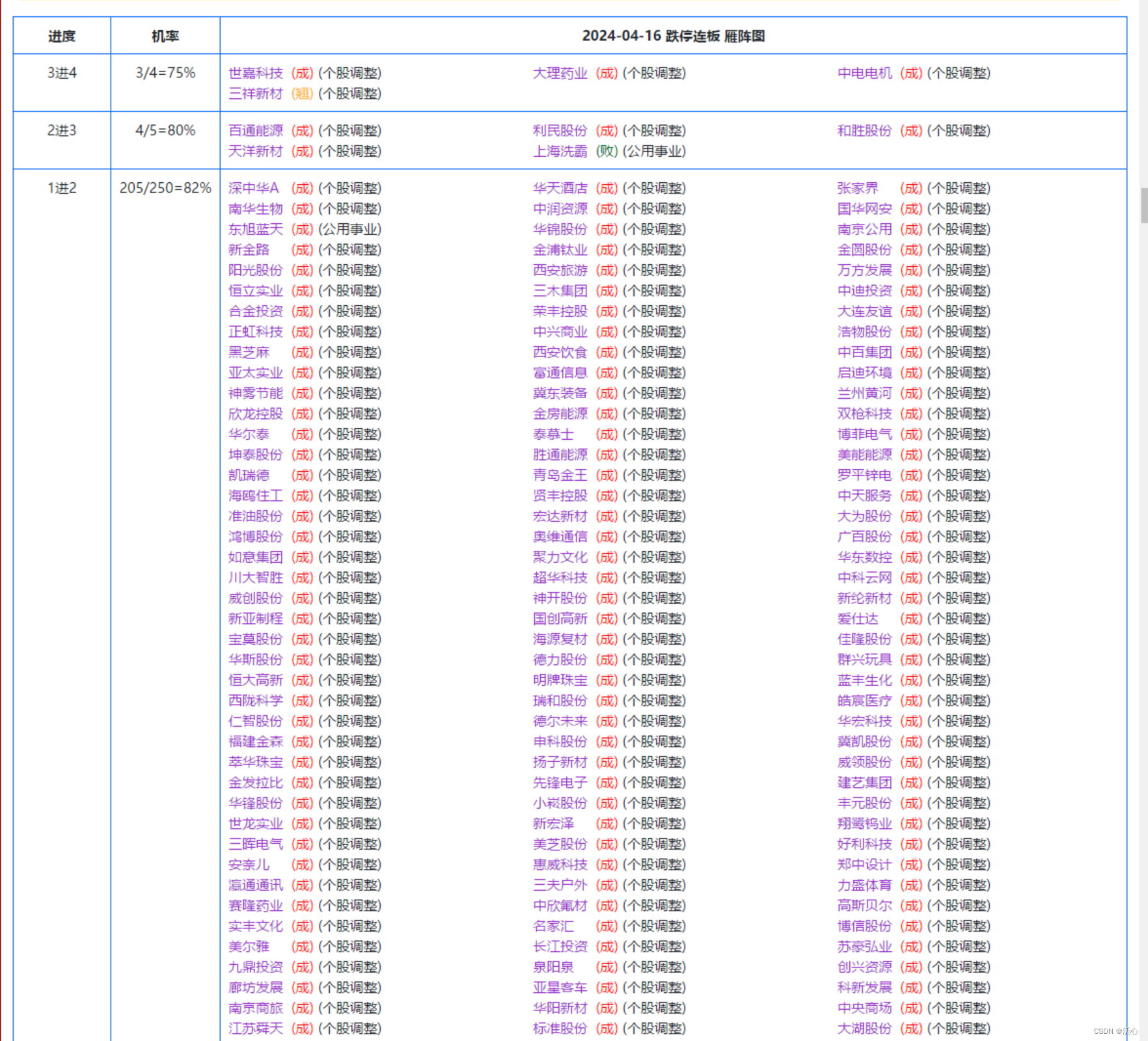1148x1041 pixels.
Task: Click 兰州黄河 stock name
Action: (865, 393)
